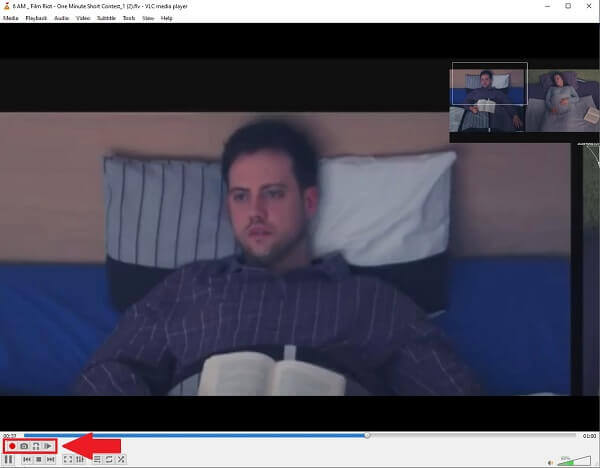Screen dimensions: 600x468
Task: Toggle loop repeat mode
Action: click(109, 460)
